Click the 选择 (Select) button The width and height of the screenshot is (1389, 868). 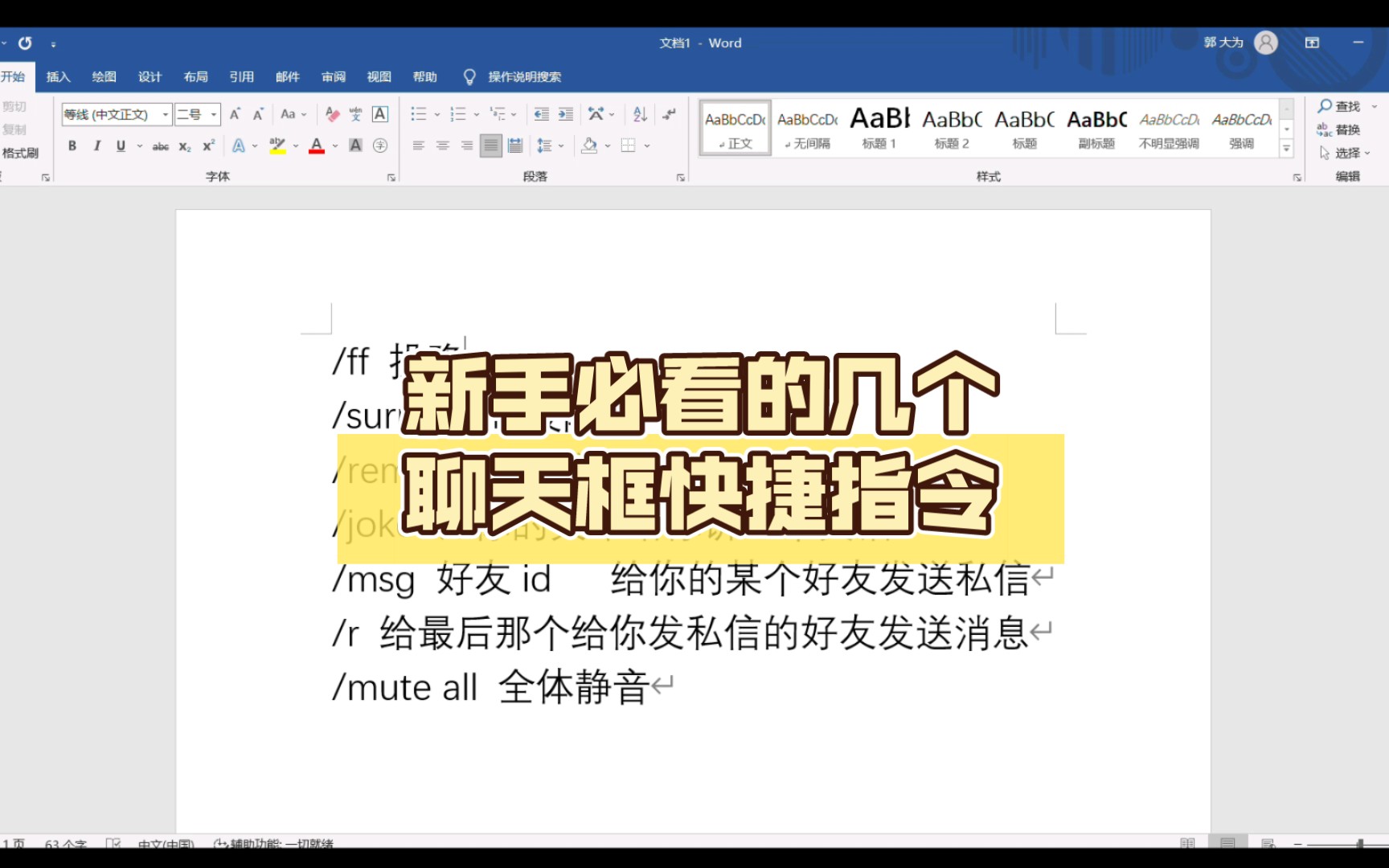(1344, 153)
